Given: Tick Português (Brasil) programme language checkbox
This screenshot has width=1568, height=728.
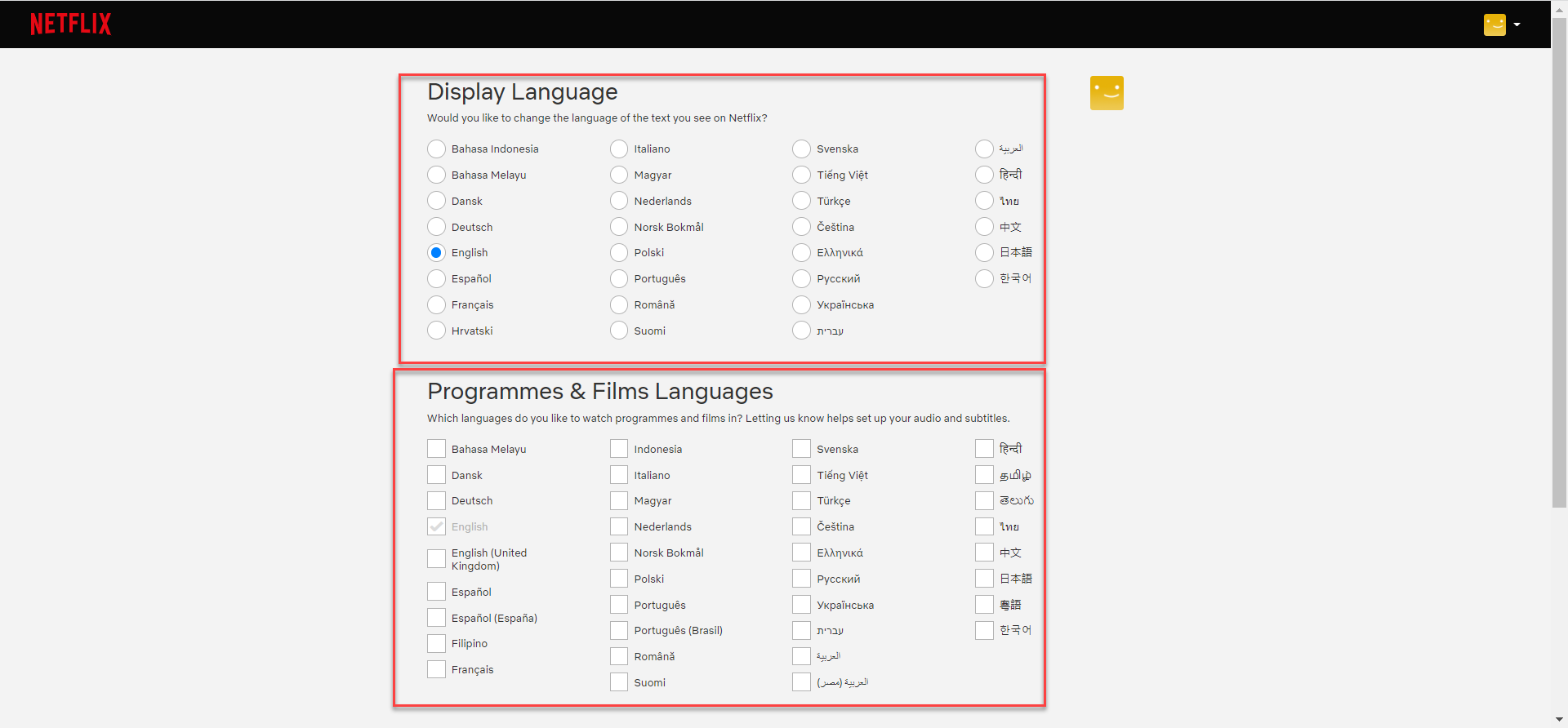Looking at the screenshot, I should (619, 631).
